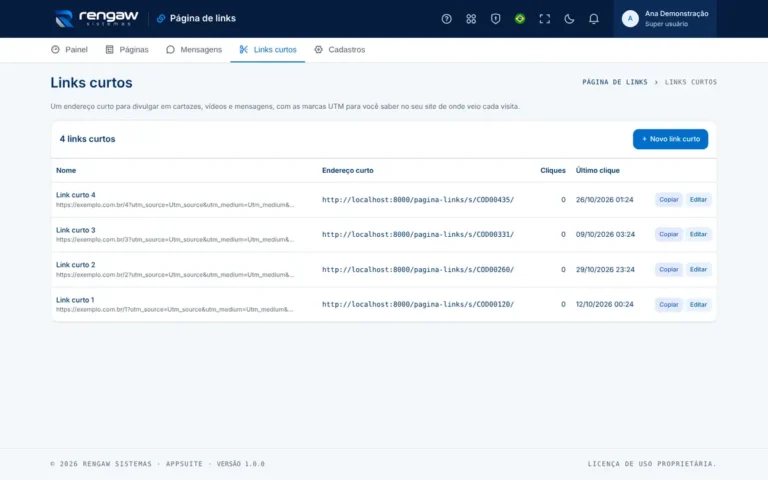The height and width of the screenshot is (480, 768).
Task: Open Ana Demonstração user menu
Action: [x=665, y=19]
